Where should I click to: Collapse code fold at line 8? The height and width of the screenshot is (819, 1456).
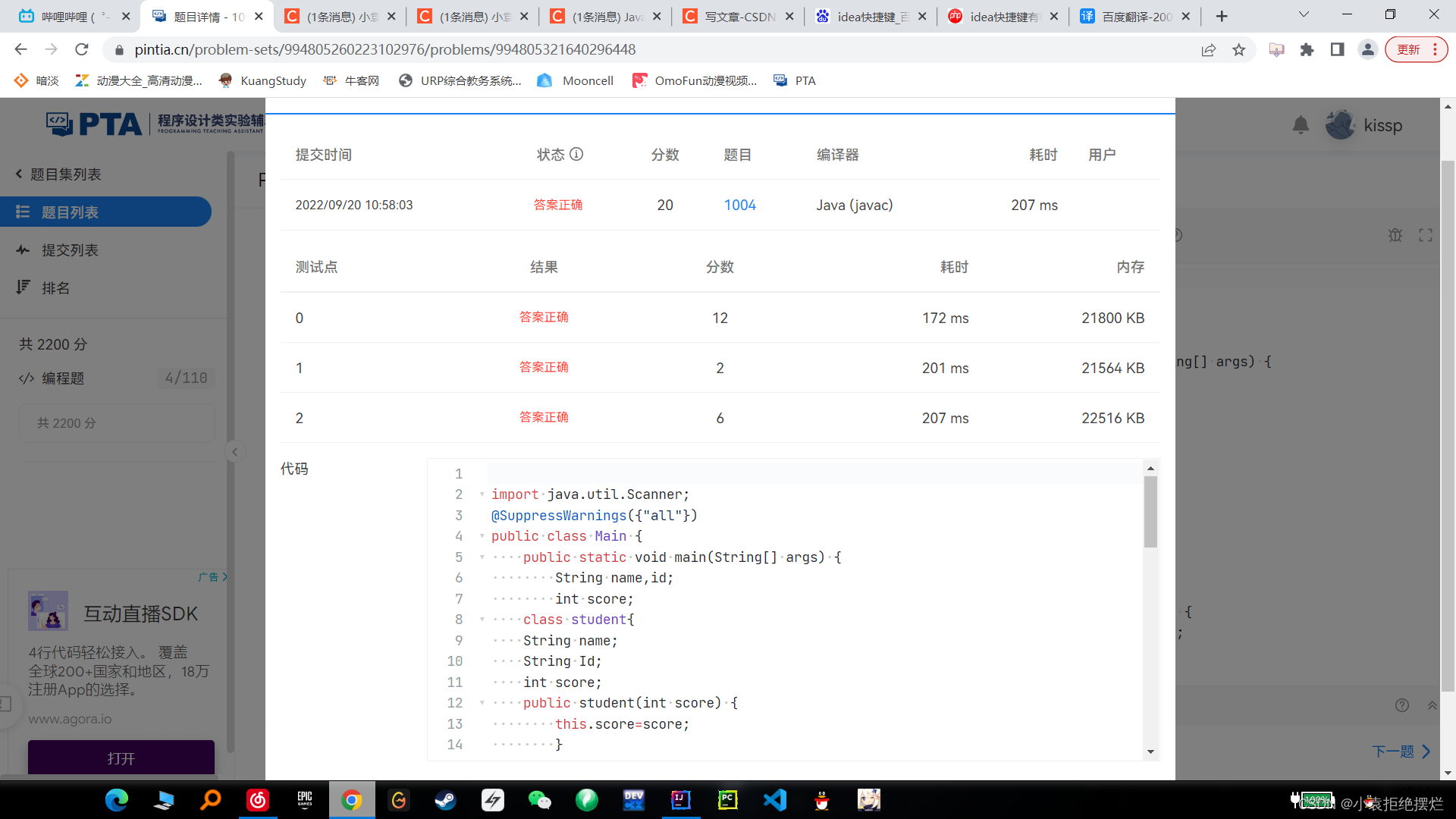482,620
